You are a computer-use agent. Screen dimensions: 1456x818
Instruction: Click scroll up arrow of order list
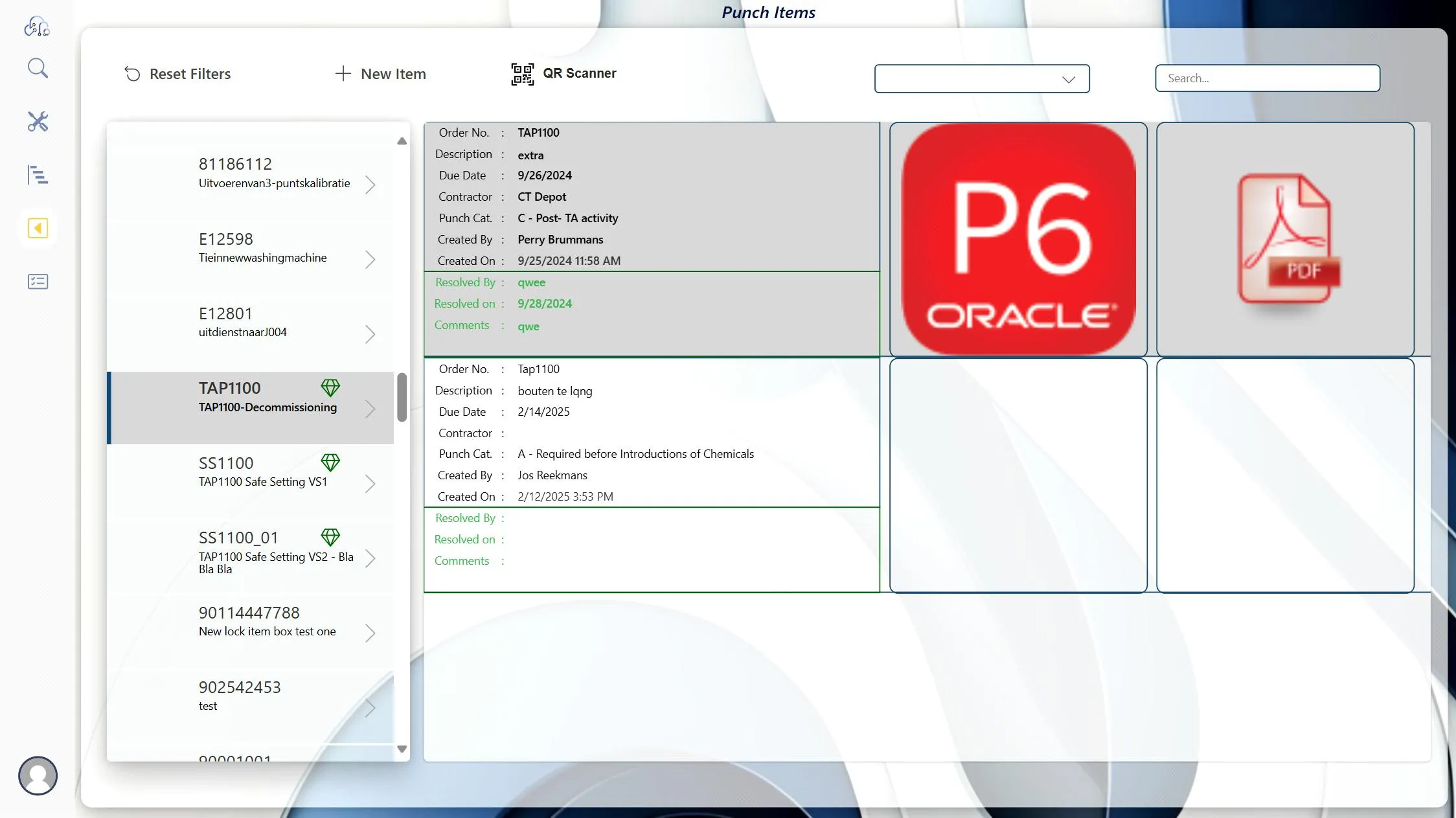click(402, 141)
